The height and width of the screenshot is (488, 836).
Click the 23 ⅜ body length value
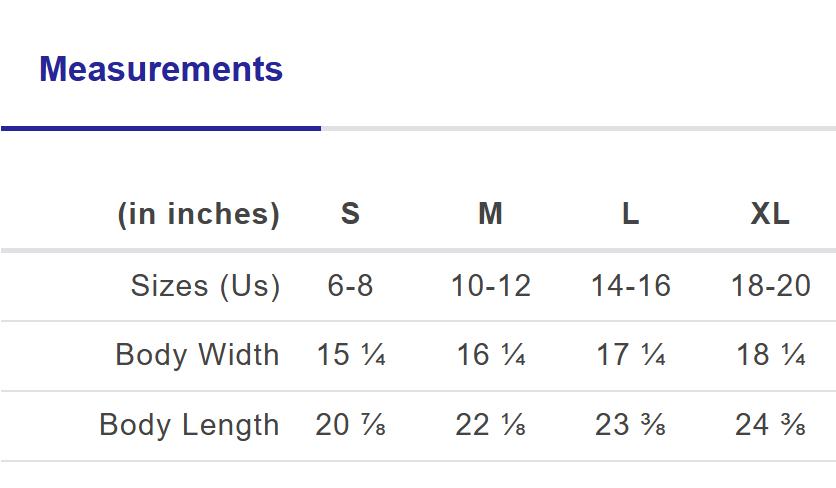tap(630, 425)
